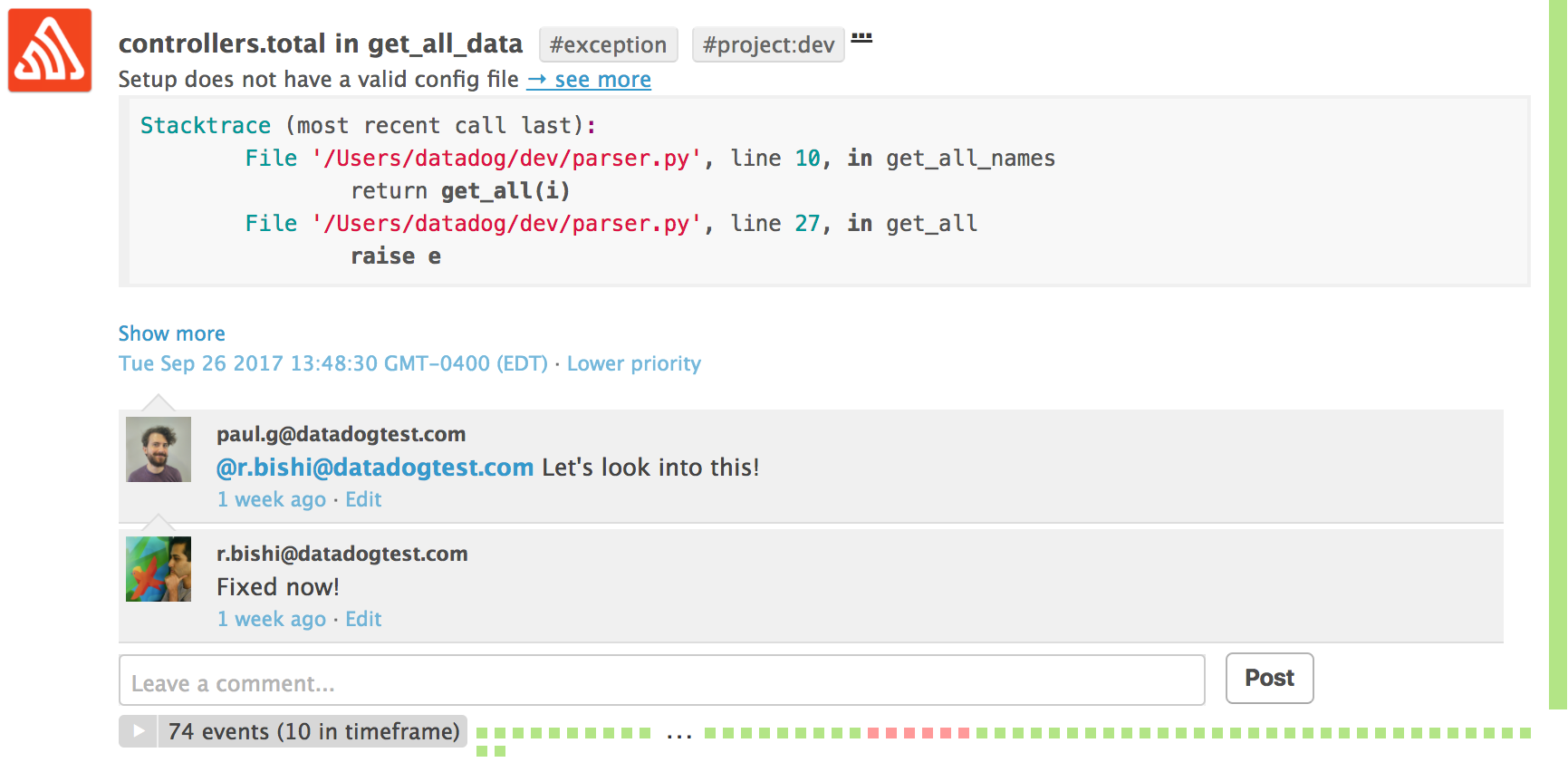Expand the 74 events (10 in timeframe) label

313,731
